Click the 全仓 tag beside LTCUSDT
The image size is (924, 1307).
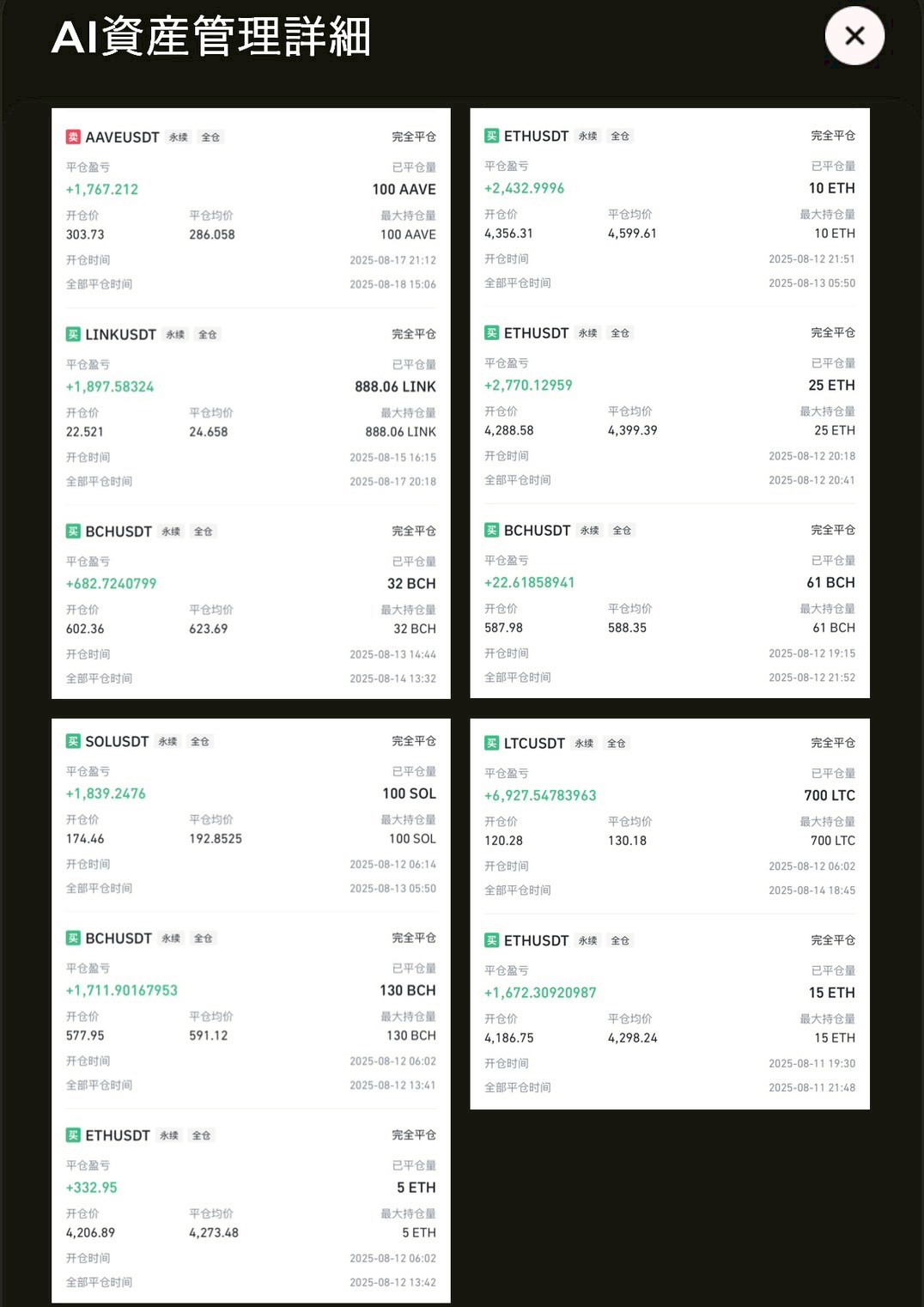(617, 743)
